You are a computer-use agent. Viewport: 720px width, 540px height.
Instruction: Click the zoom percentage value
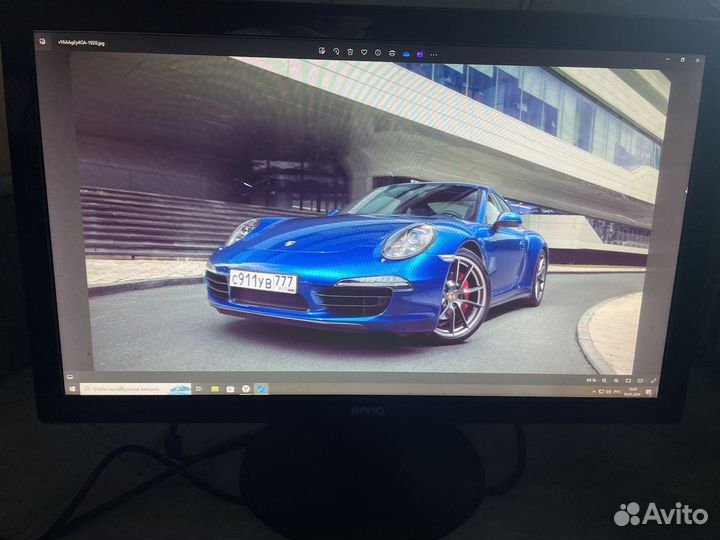pos(591,380)
